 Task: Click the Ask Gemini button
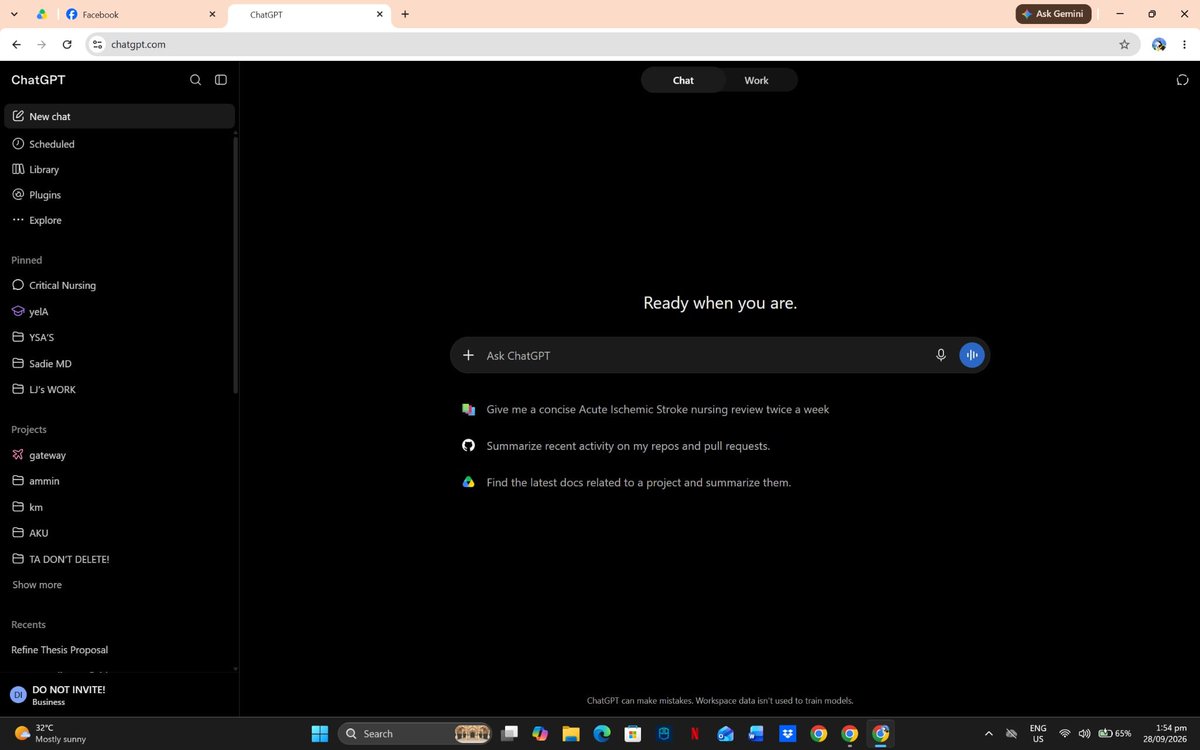pos(1053,14)
